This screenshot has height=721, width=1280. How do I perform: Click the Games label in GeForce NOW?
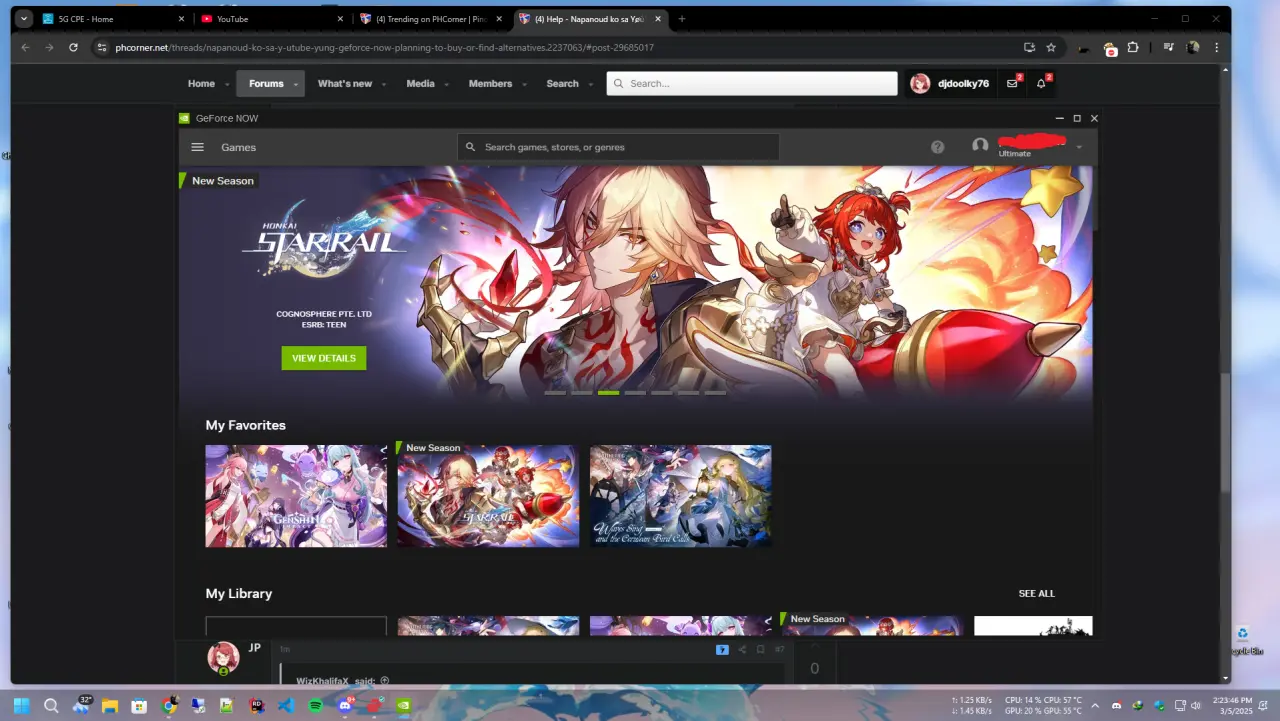pyautogui.click(x=239, y=147)
